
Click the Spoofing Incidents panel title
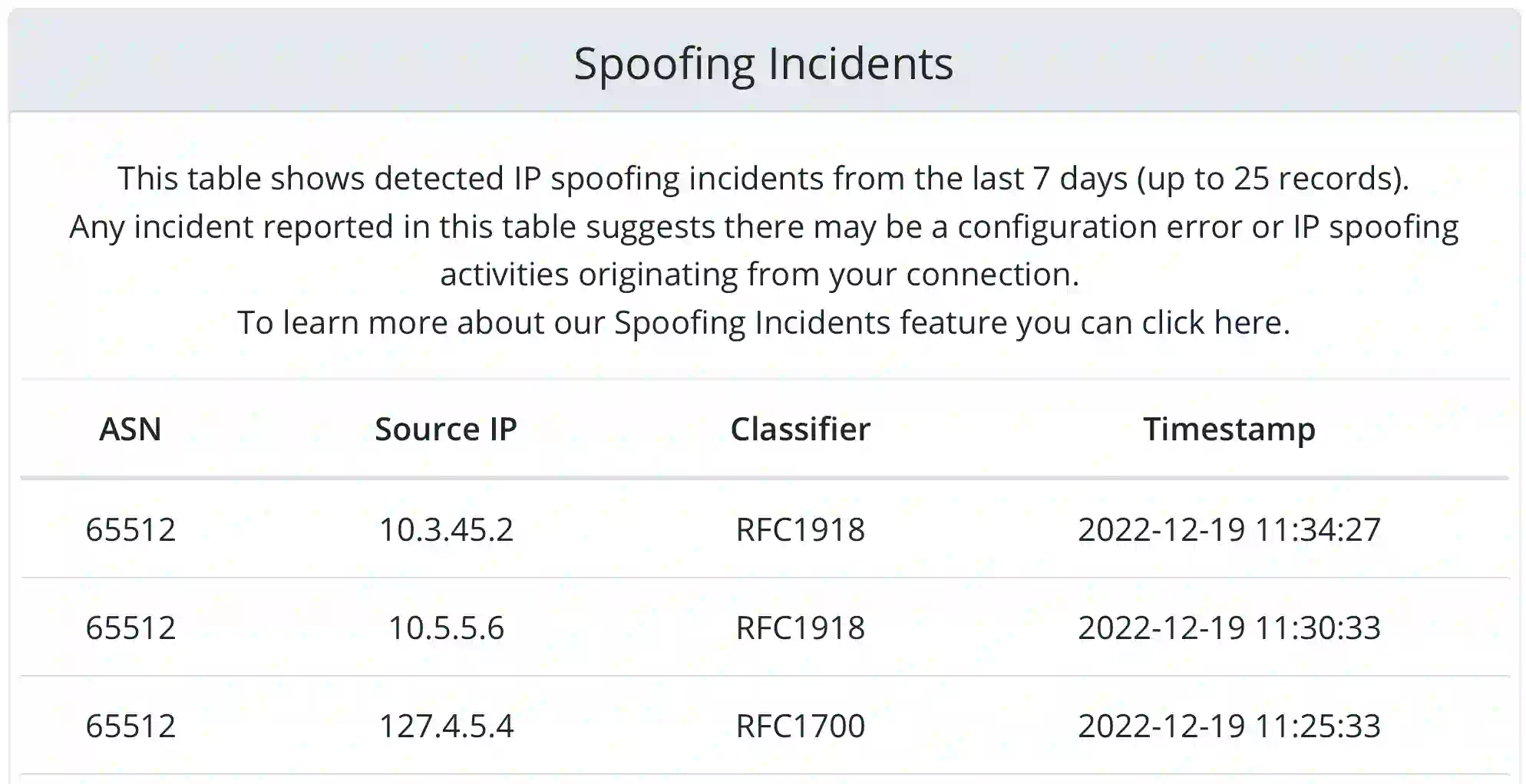click(763, 64)
